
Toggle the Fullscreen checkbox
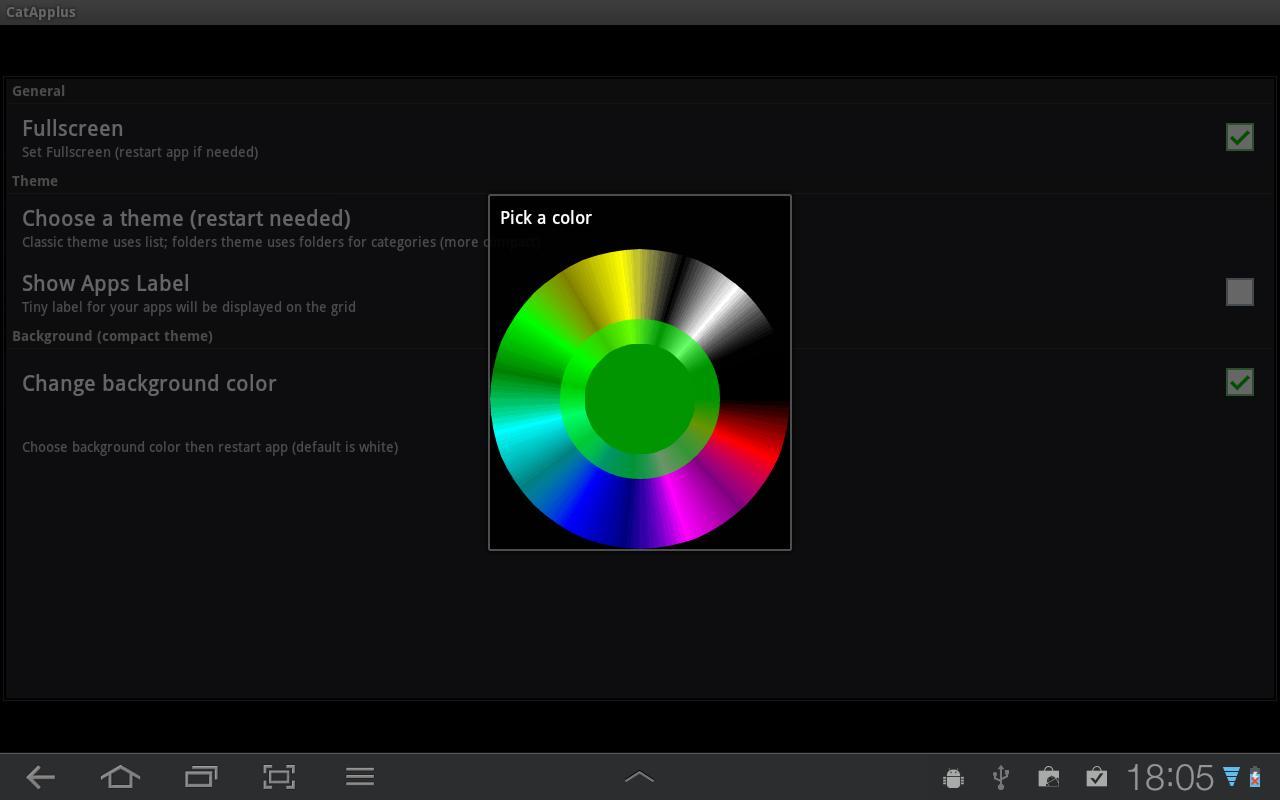tap(1239, 137)
